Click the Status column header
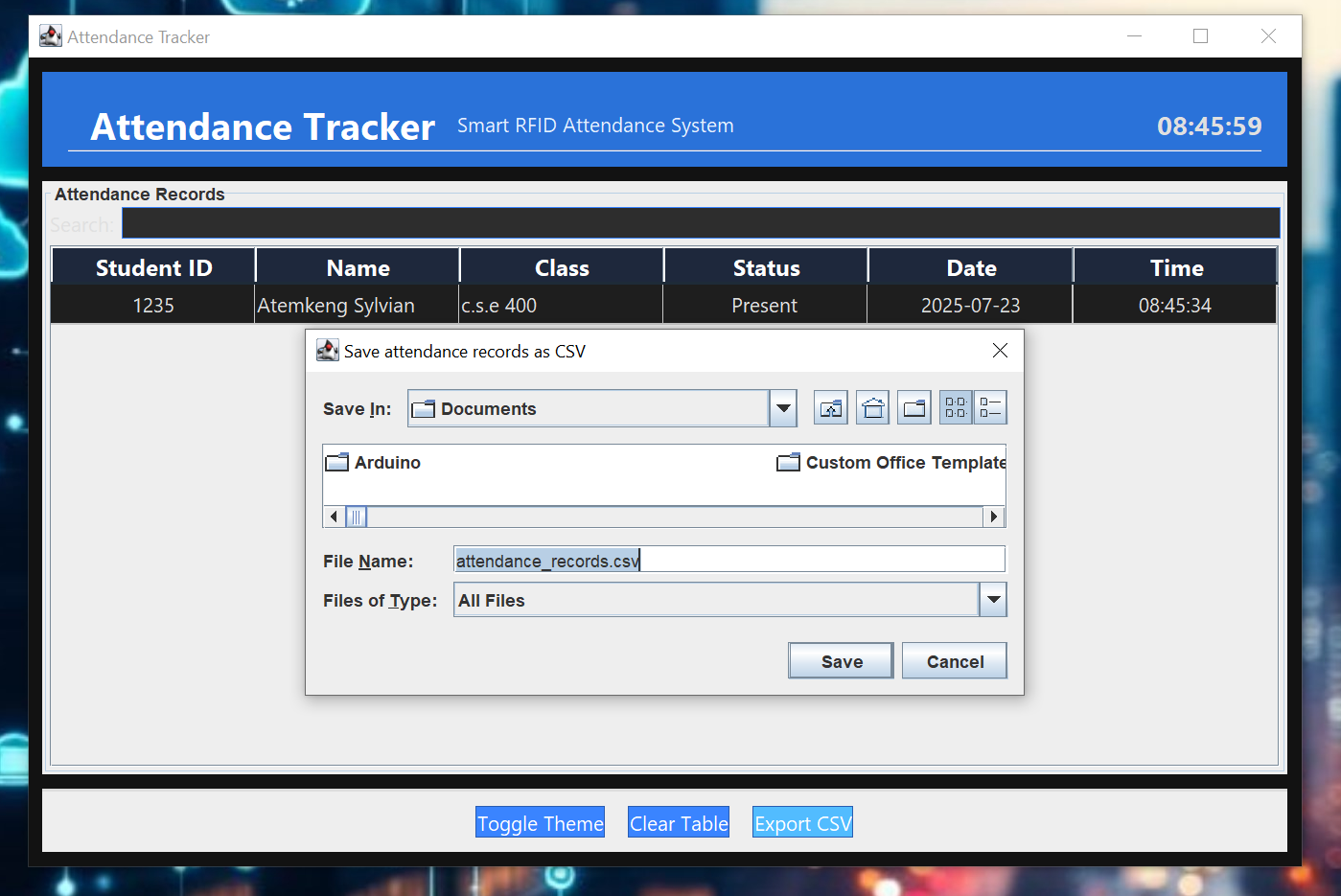The image size is (1341, 896). [x=766, y=267]
